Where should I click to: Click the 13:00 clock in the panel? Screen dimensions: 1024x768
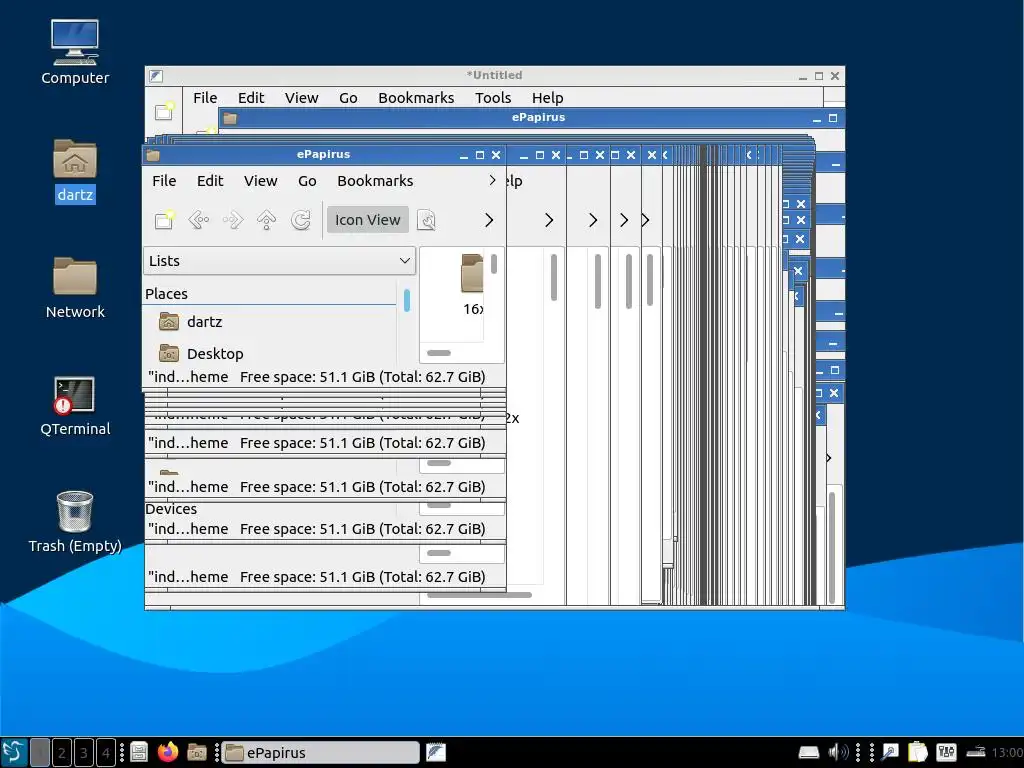[x=1007, y=753]
